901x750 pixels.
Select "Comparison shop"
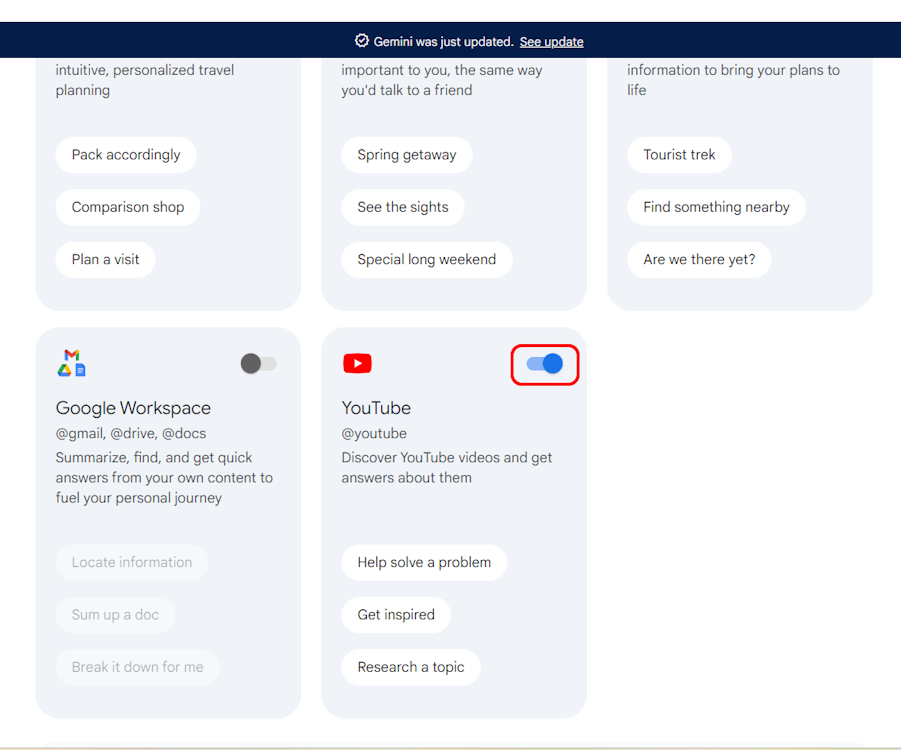pos(128,207)
